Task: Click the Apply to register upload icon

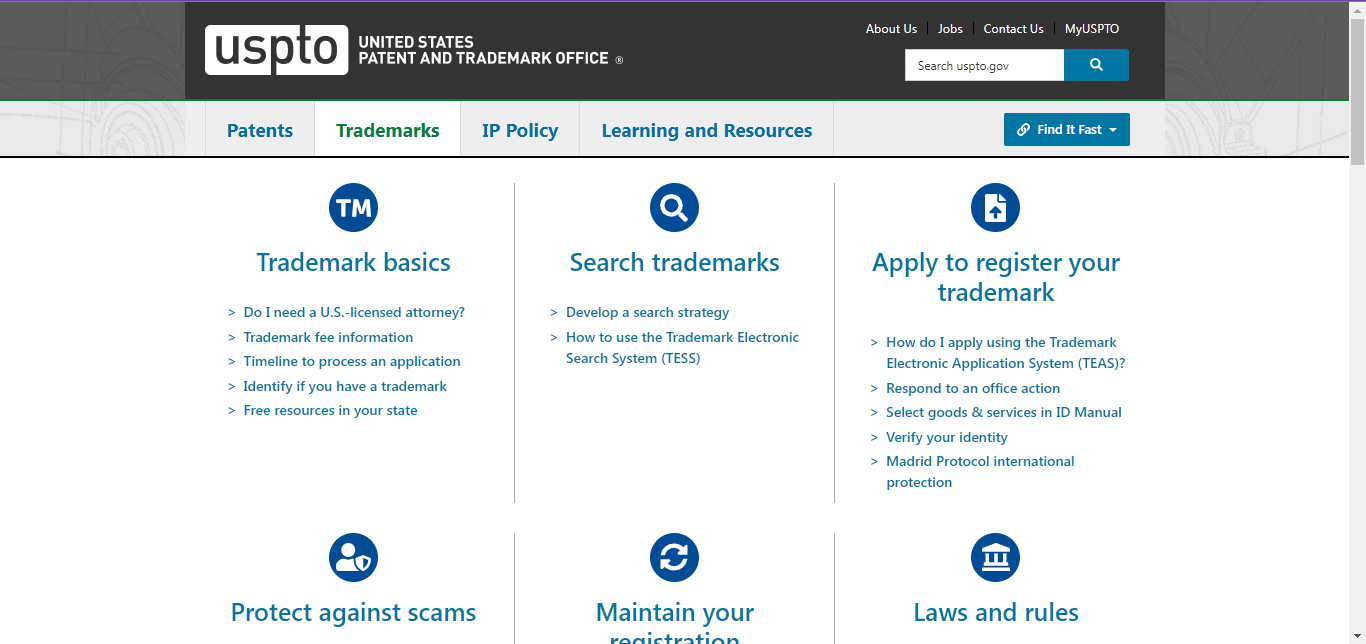Action: point(995,208)
